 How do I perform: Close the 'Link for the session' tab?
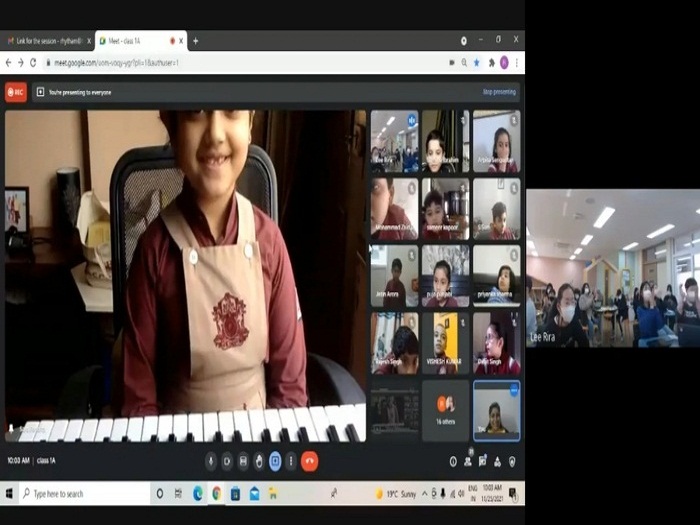pos(89,41)
